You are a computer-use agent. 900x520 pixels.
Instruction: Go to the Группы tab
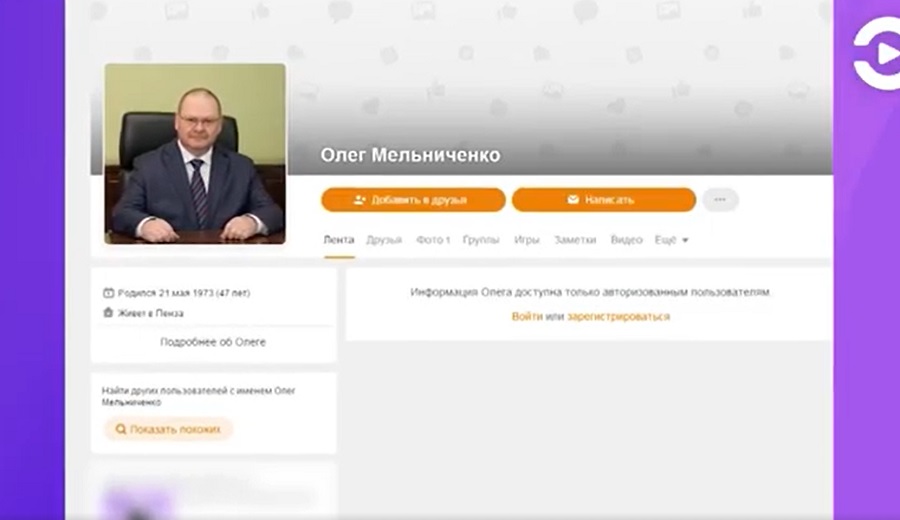pos(481,240)
